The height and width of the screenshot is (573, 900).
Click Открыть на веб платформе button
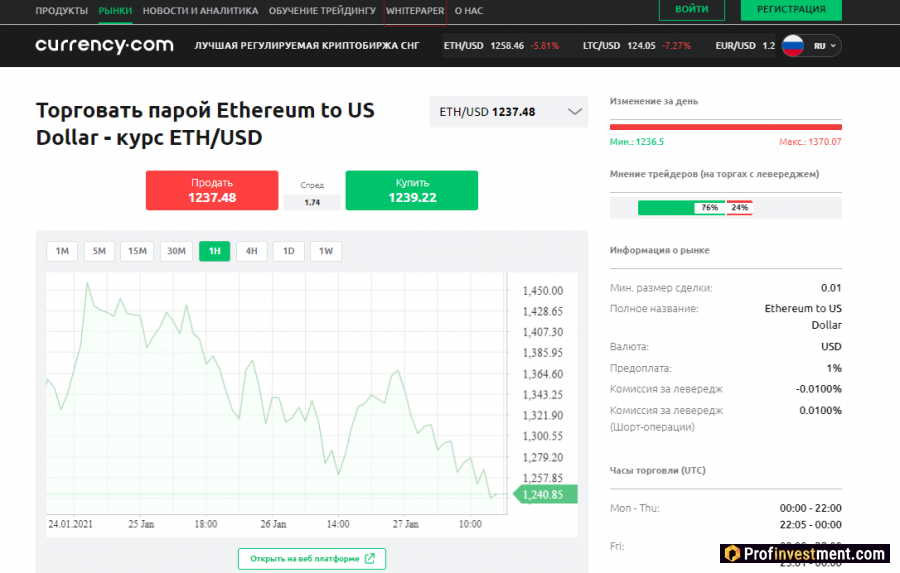[312, 558]
